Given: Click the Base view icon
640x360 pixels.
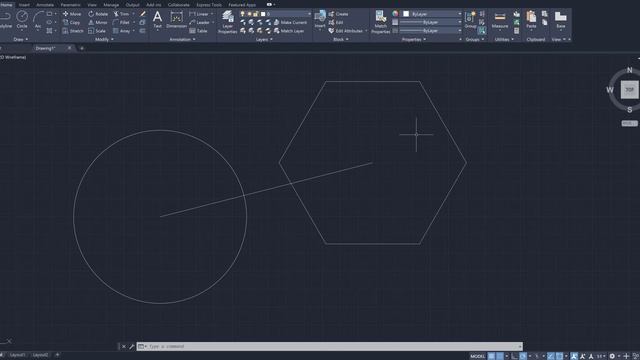Looking at the screenshot, I should point(560,20).
